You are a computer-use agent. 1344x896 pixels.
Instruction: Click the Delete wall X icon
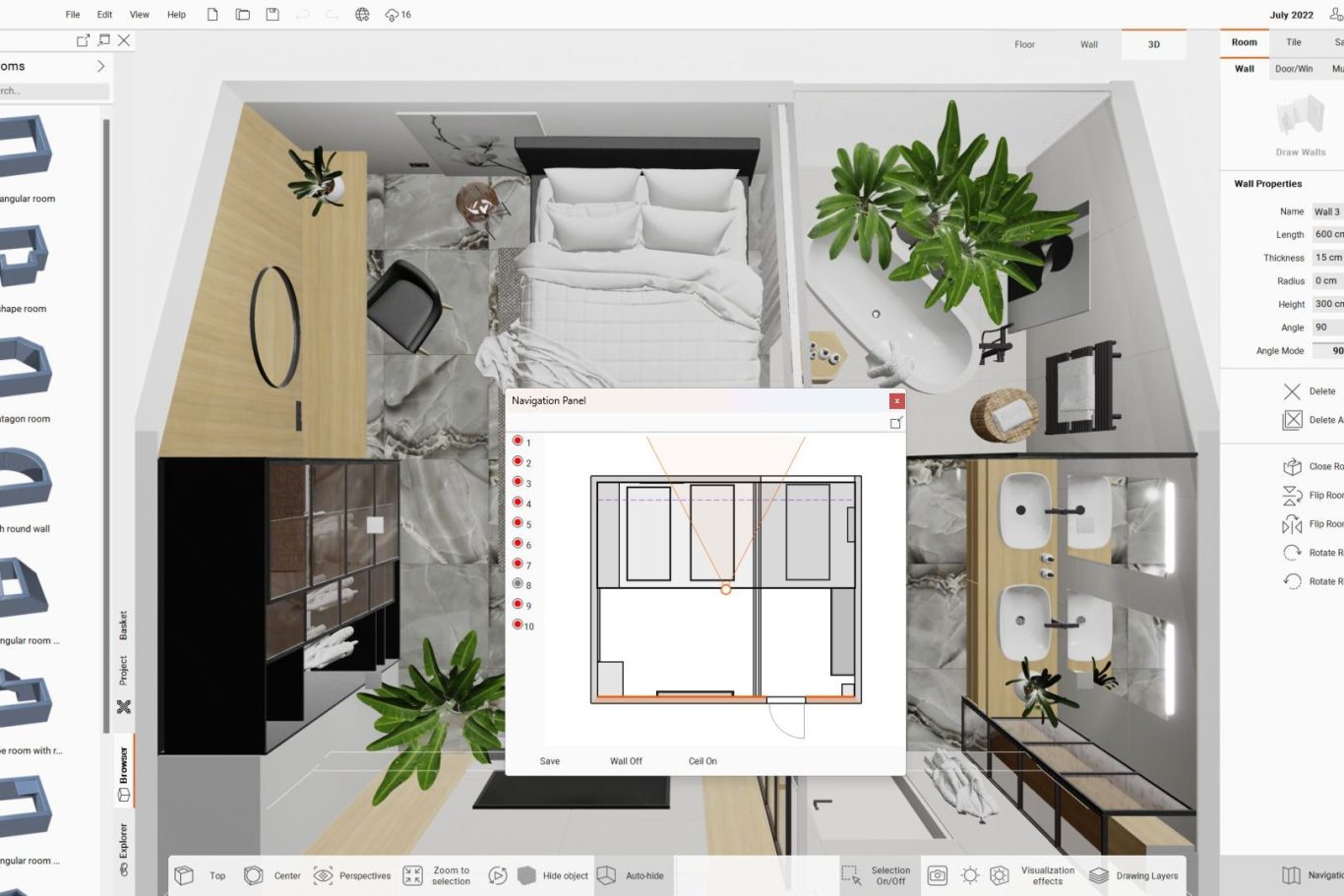[x=1292, y=391]
